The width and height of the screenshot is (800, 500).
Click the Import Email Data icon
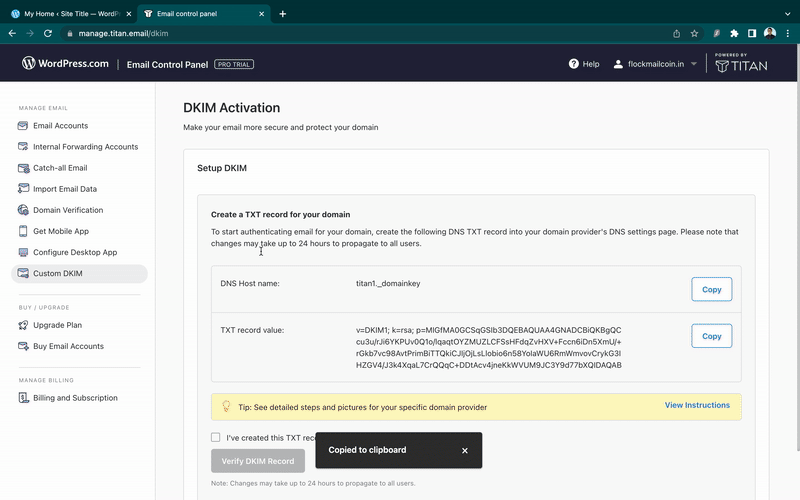(x=23, y=189)
